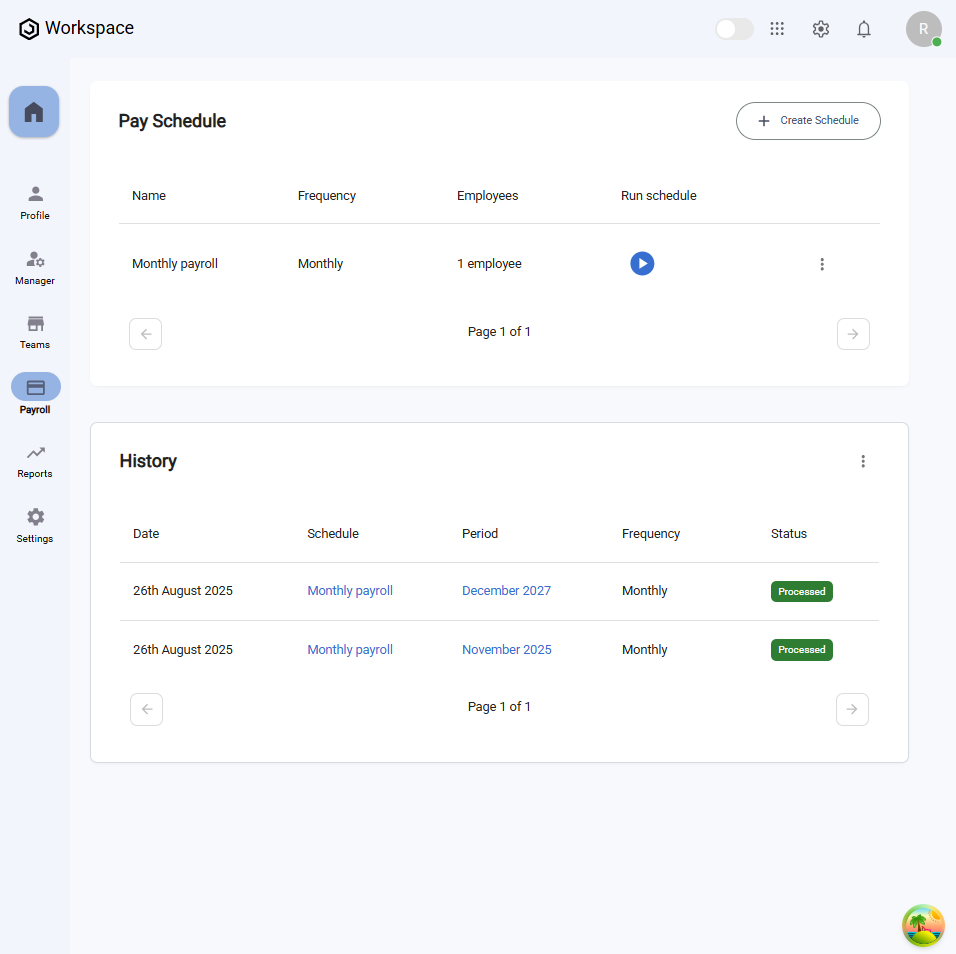Open the November 2025 period link
The image size is (956, 954).
(x=506, y=650)
